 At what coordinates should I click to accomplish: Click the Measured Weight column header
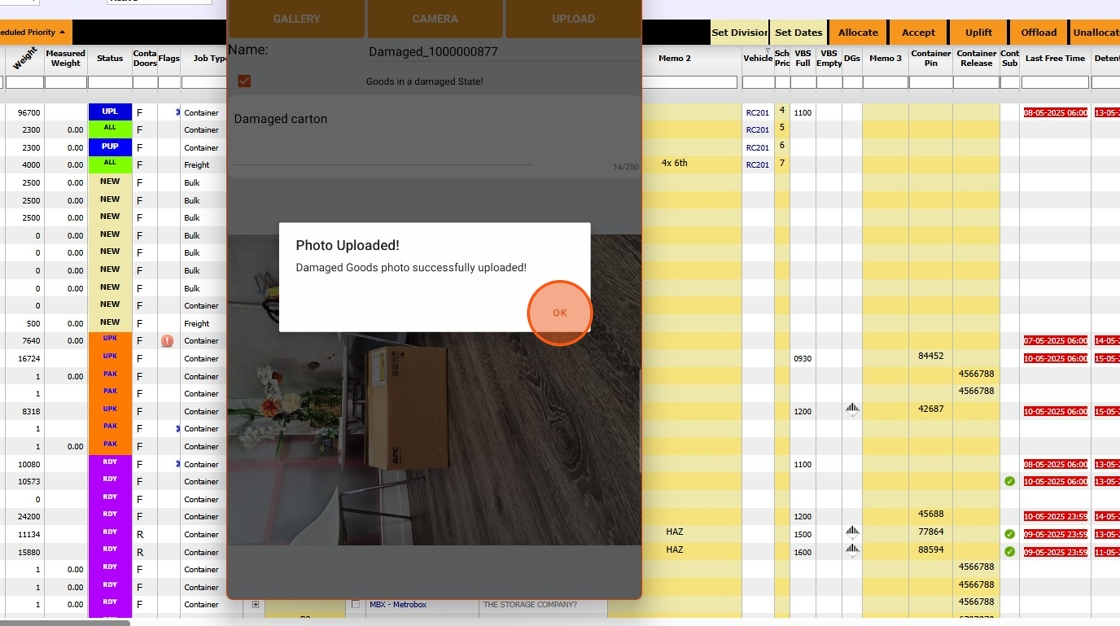tap(65, 58)
